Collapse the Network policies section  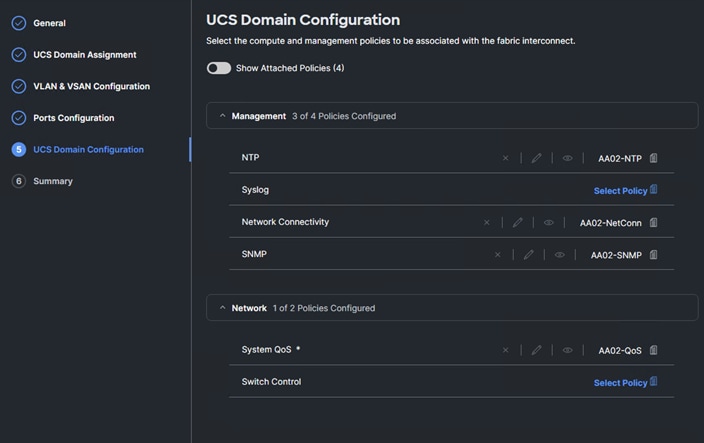[222, 308]
